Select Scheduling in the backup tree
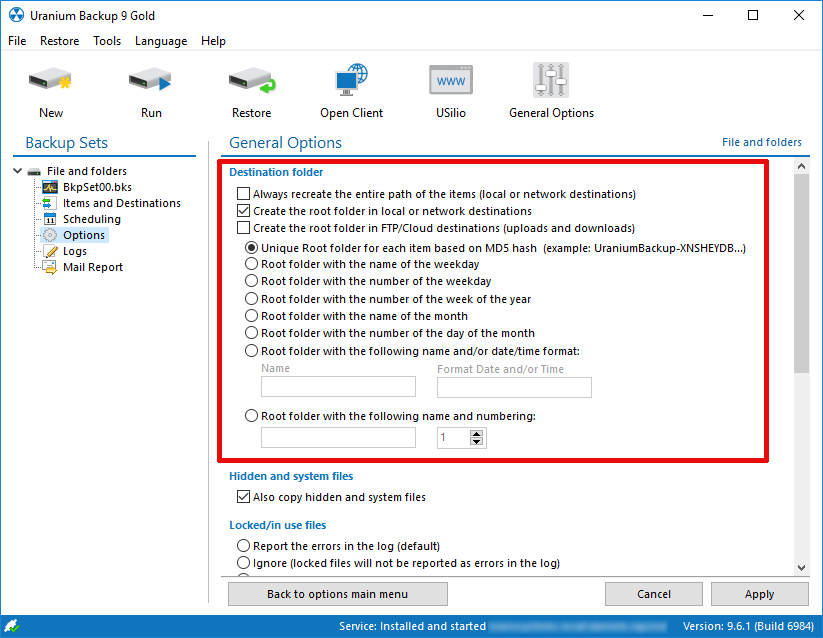 coord(91,219)
